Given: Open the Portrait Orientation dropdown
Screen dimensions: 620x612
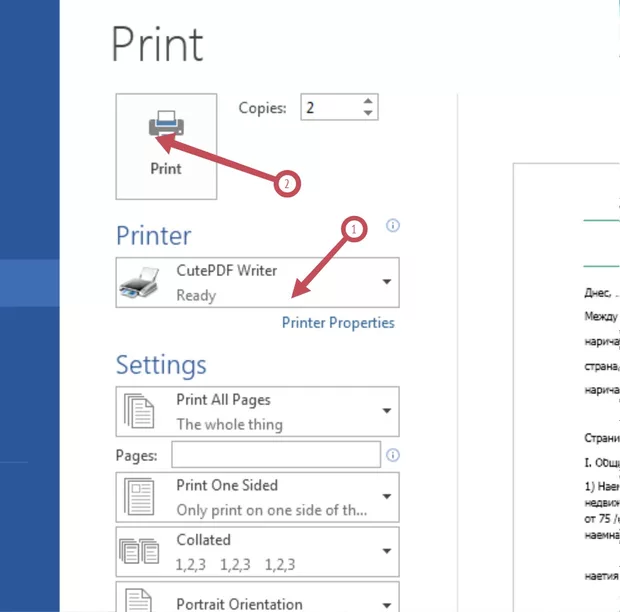Looking at the screenshot, I should coord(257,597).
